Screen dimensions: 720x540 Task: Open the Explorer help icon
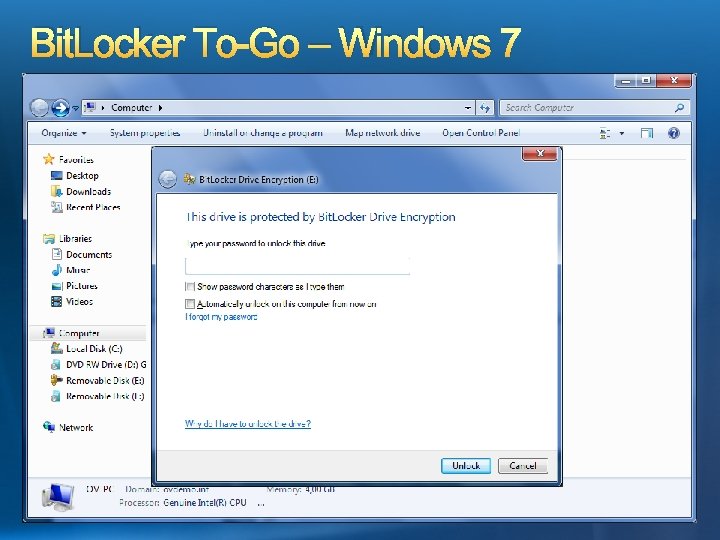(674, 133)
